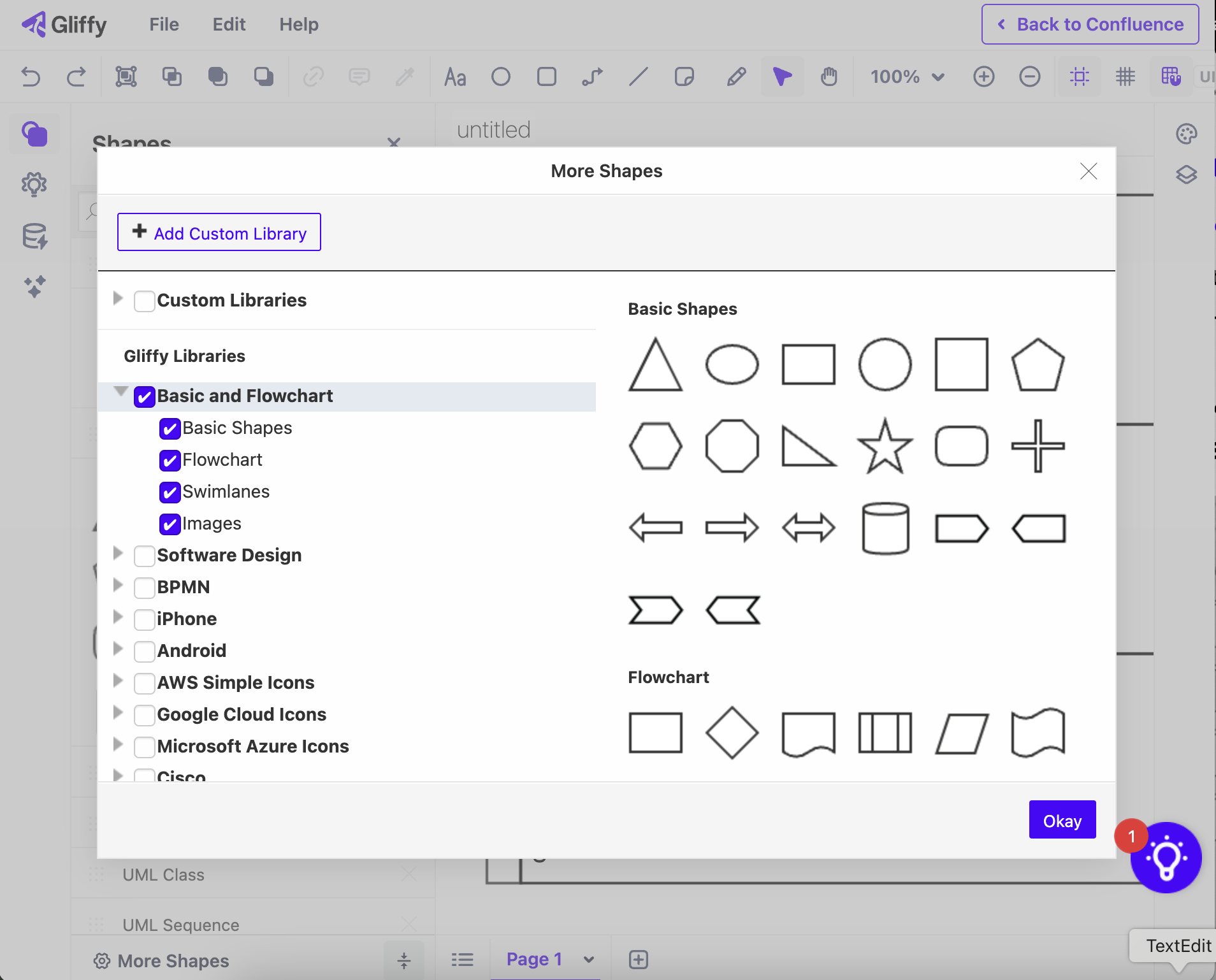Select the Connector line tool
This screenshot has height=980, width=1216.
[591, 76]
